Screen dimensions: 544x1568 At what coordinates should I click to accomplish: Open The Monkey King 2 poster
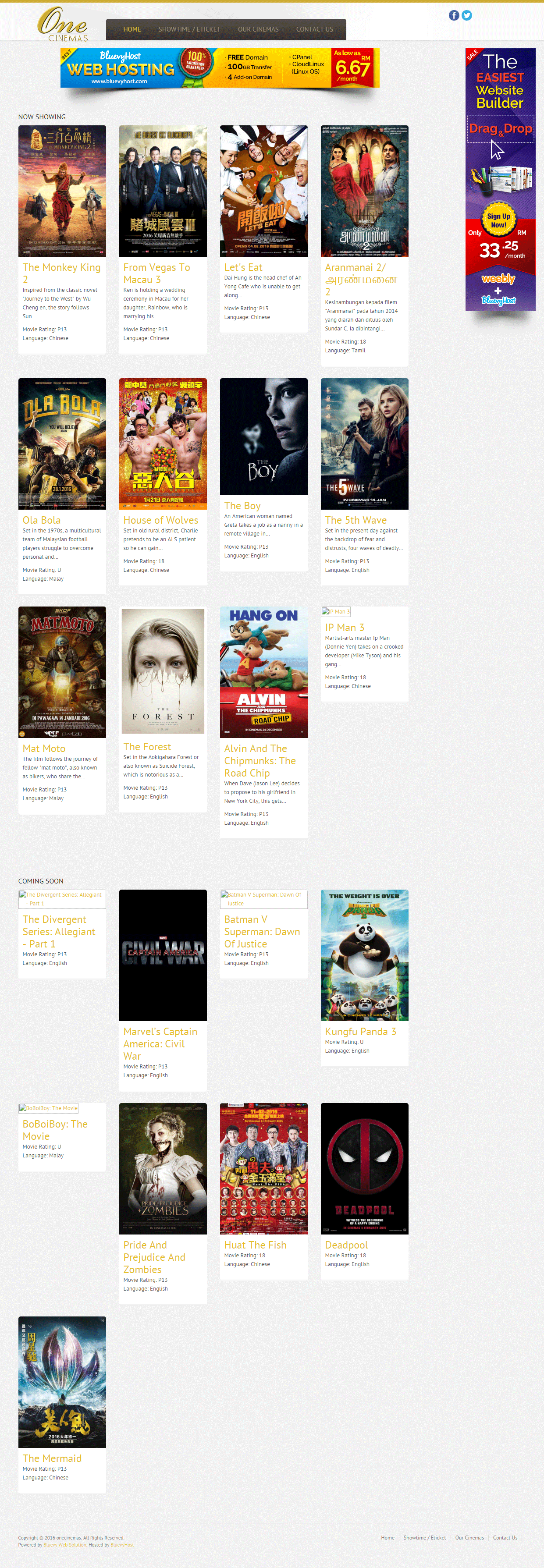tap(62, 191)
